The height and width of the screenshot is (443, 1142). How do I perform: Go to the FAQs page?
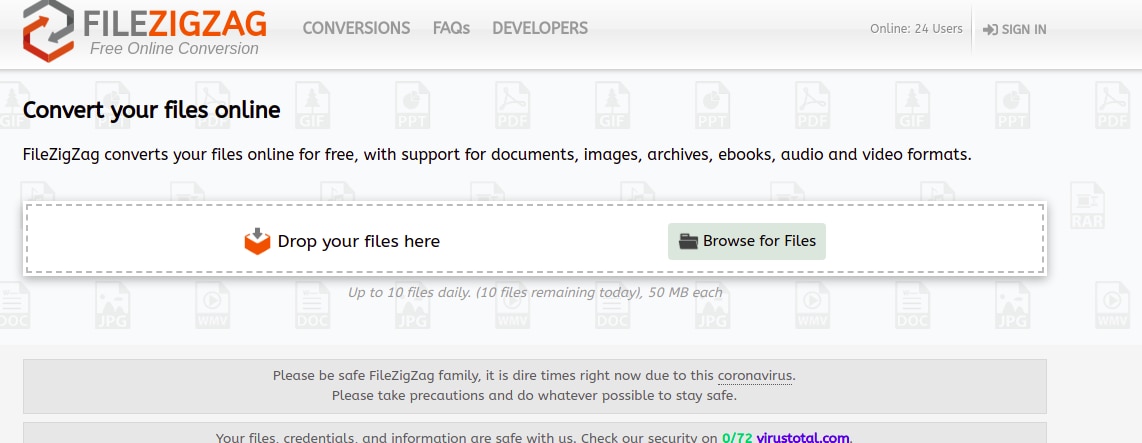tap(451, 28)
